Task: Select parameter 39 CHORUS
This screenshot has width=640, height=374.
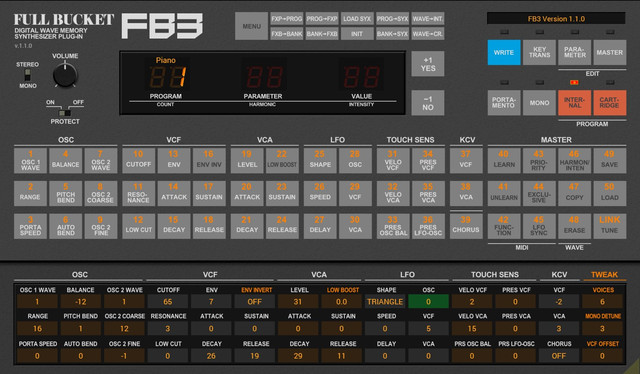Action: tap(466, 226)
